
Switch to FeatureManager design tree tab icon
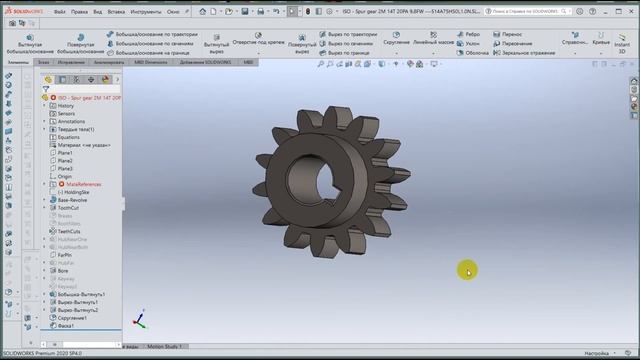48,79
